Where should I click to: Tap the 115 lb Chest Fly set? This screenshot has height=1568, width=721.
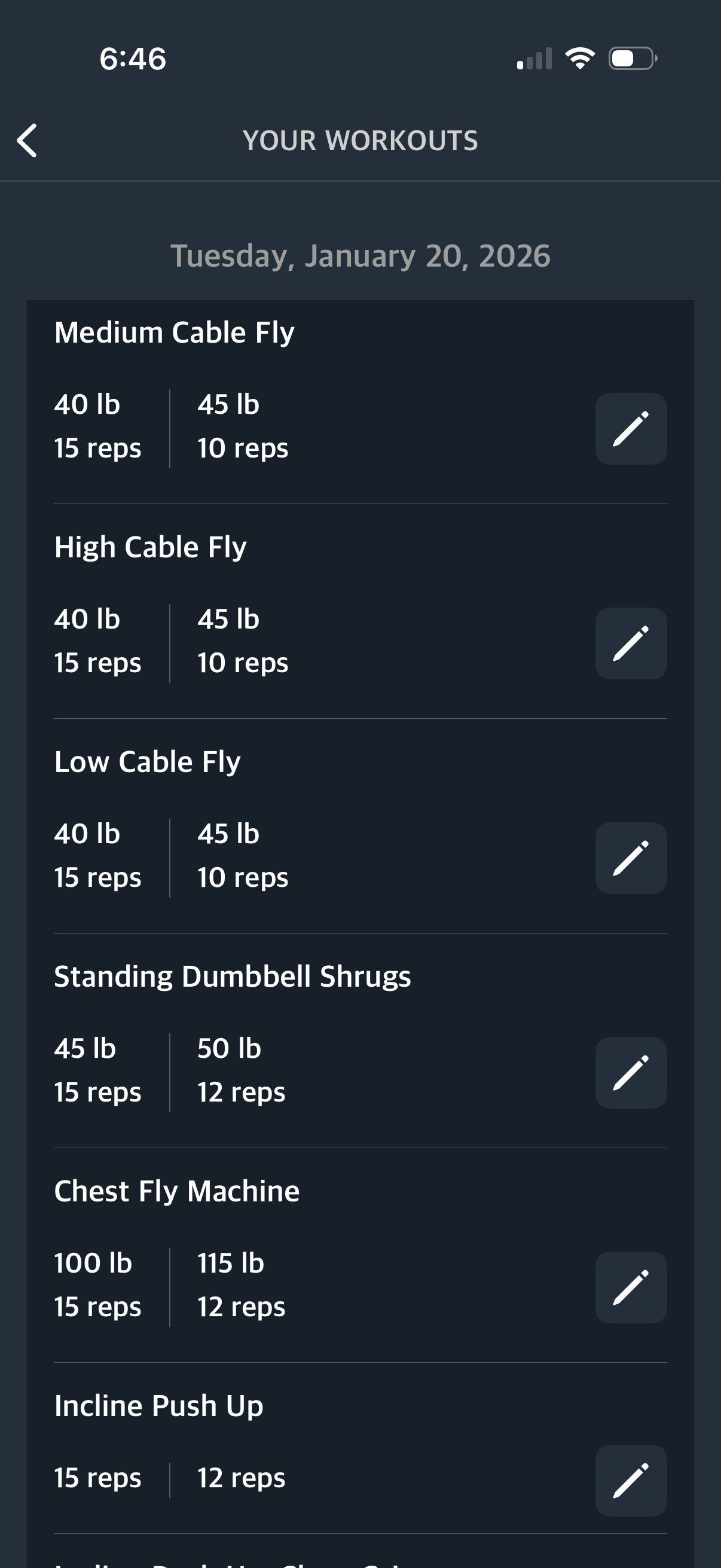(242, 1285)
